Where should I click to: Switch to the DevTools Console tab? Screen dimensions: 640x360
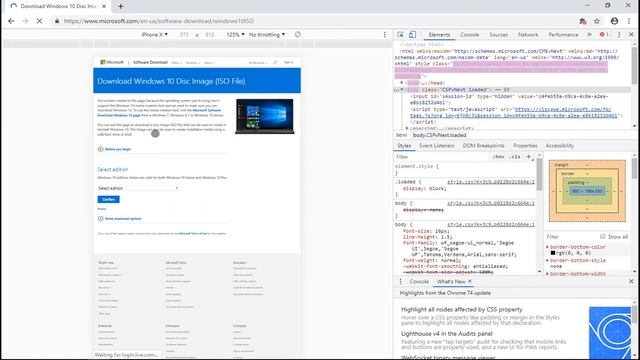coord(469,35)
